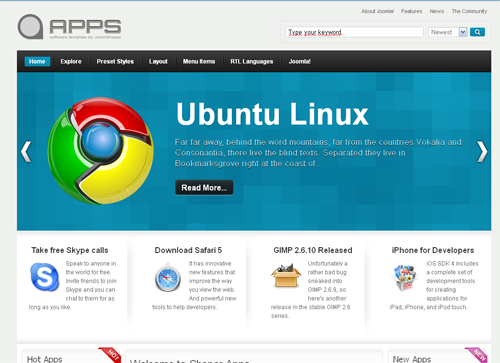Click the Chrome logo in the slideshow
500x363 pixels.
pyautogui.click(x=100, y=151)
